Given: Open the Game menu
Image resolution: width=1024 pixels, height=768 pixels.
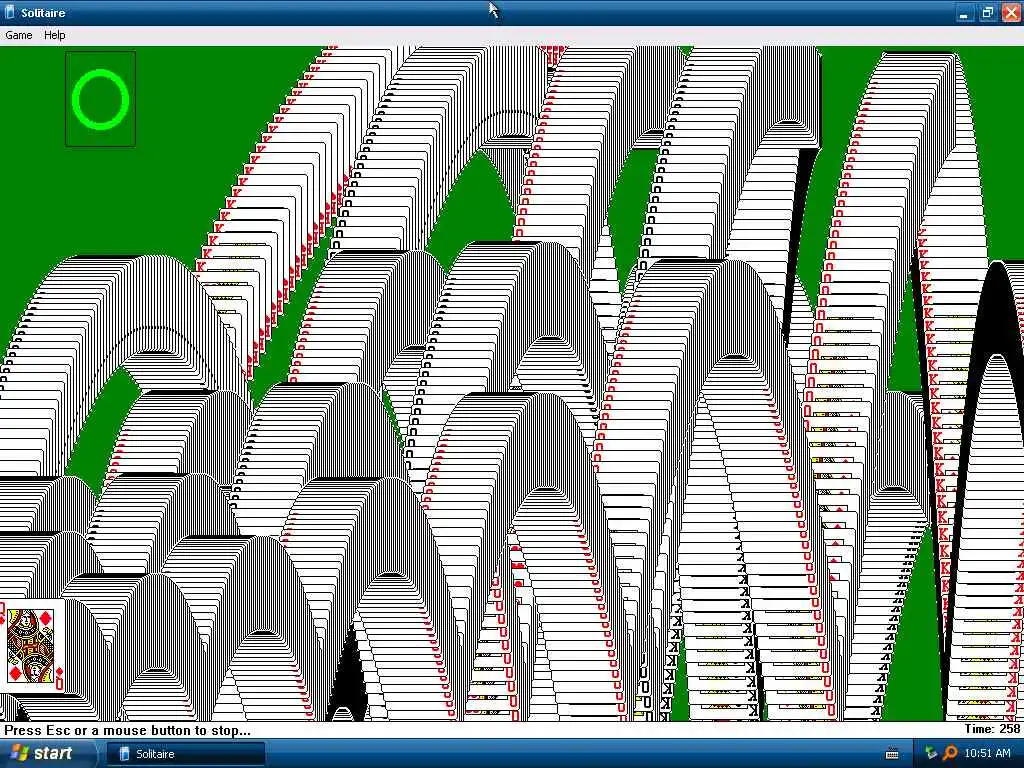Looking at the screenshot, I should 18,35.
